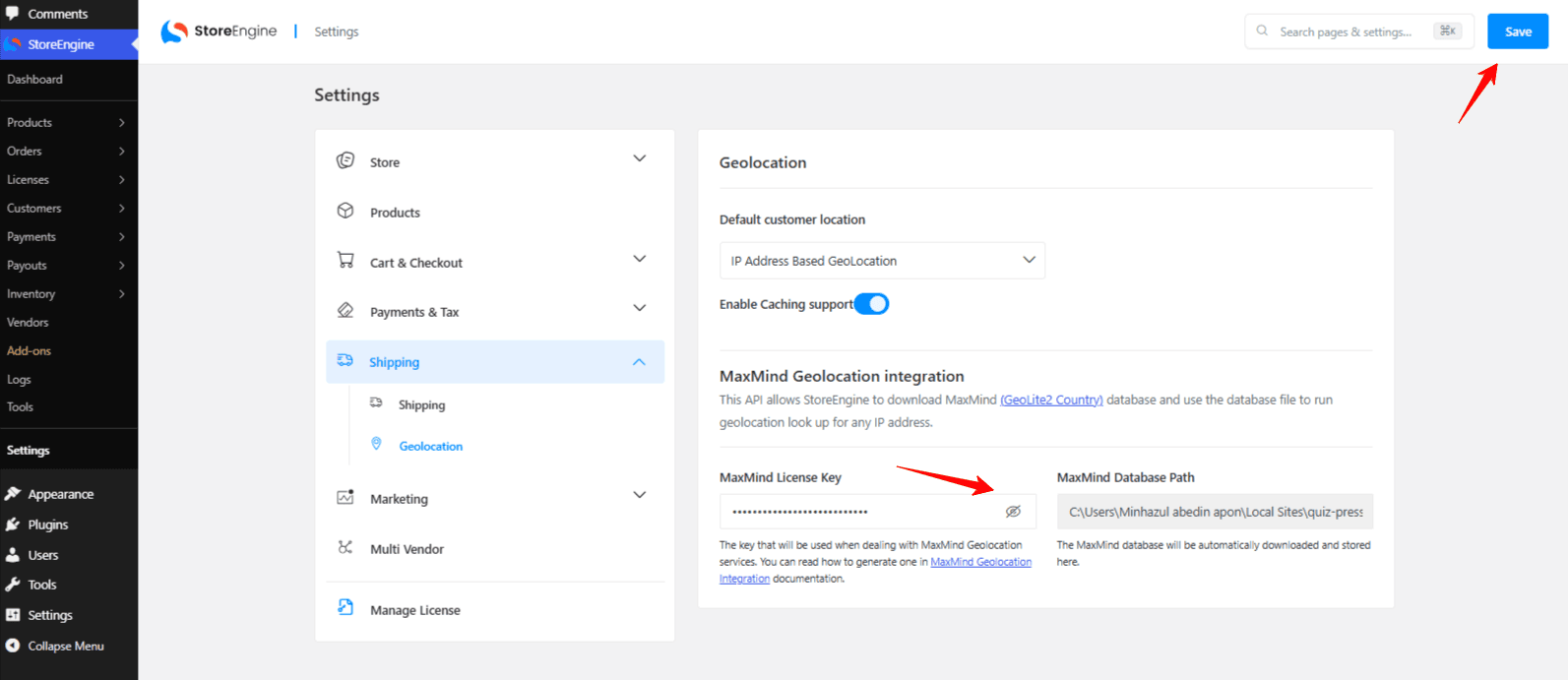Click the Shipping sub-item truck icon
Screen dimensions: 1568x680
[376, 403]
